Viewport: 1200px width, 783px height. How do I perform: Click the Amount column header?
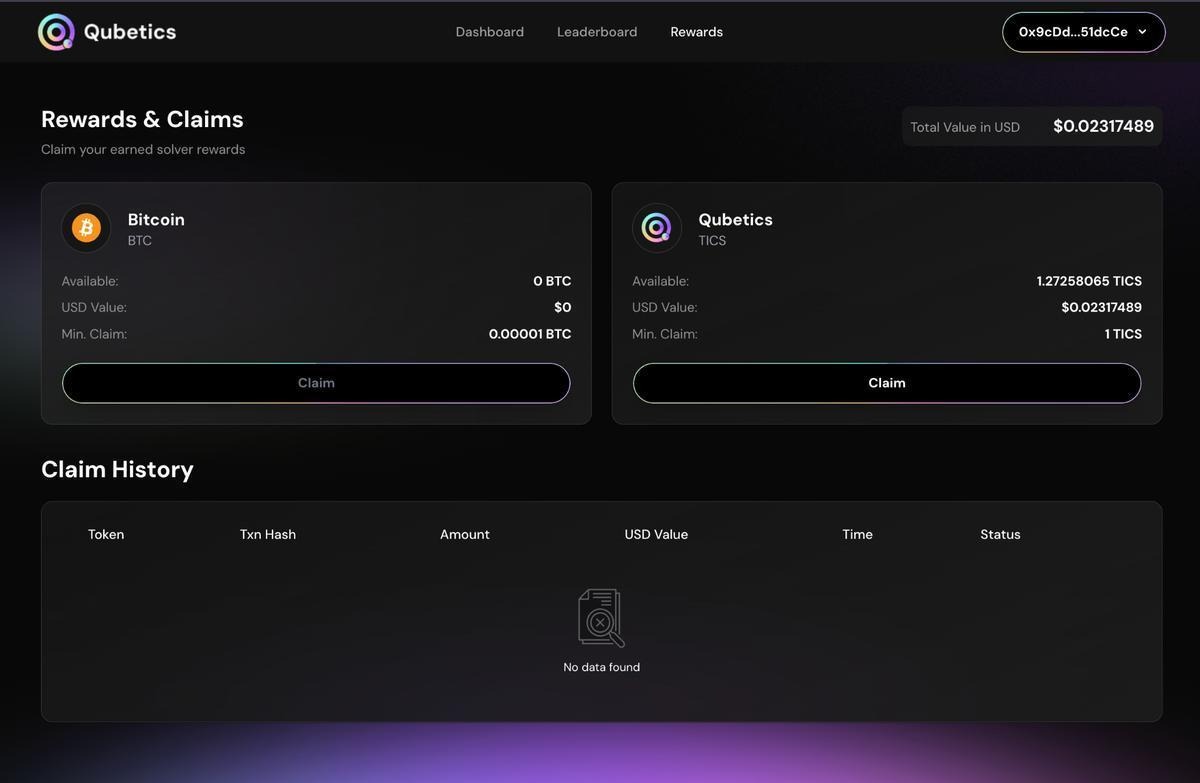click(464, 534)
